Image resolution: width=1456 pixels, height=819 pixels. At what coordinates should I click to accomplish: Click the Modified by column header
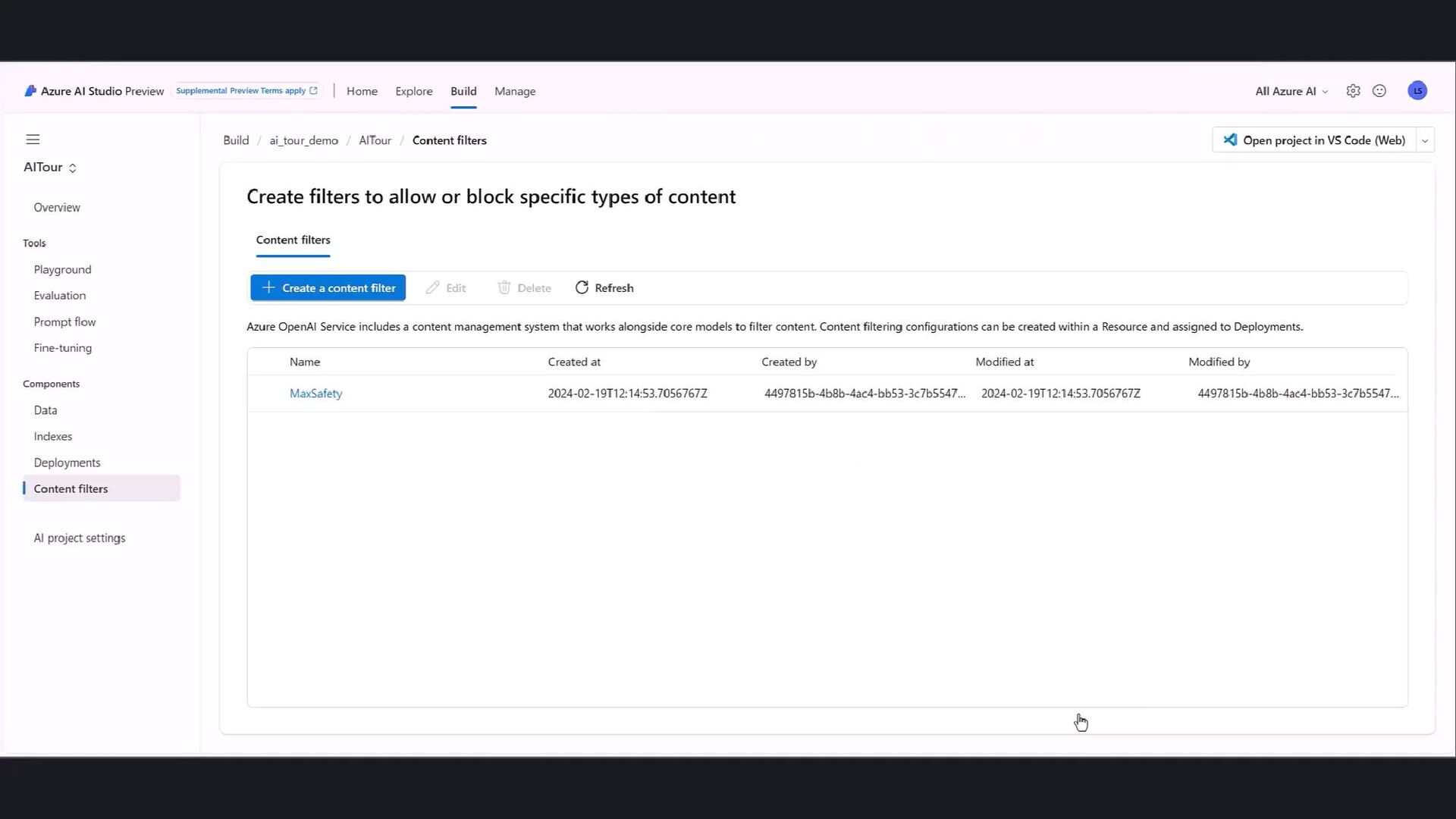tap(1219, 362)
